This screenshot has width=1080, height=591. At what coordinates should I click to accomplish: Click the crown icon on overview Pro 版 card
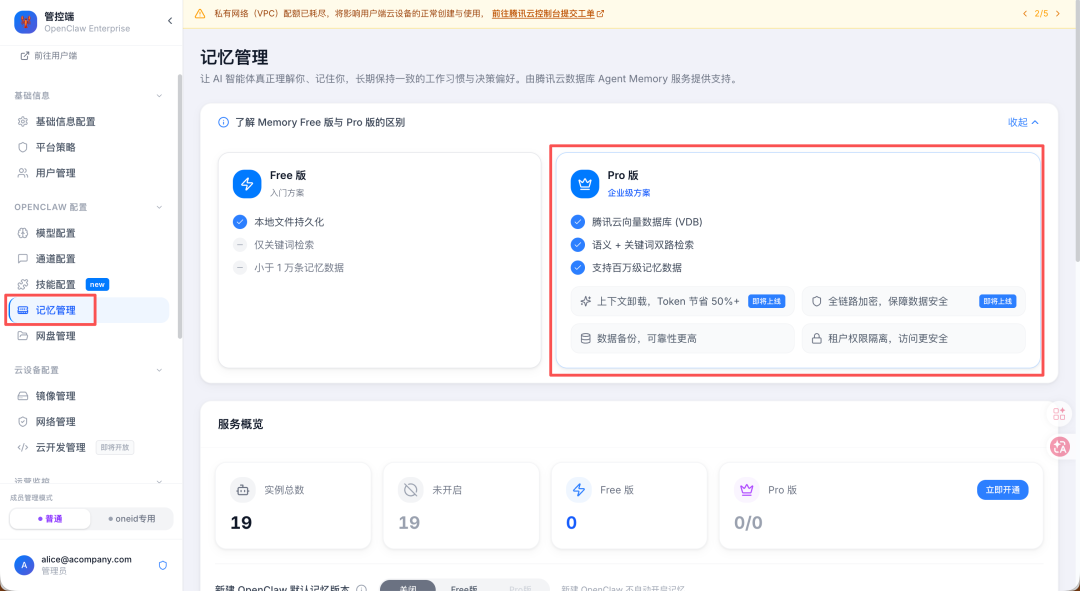(x=747, y=490)
